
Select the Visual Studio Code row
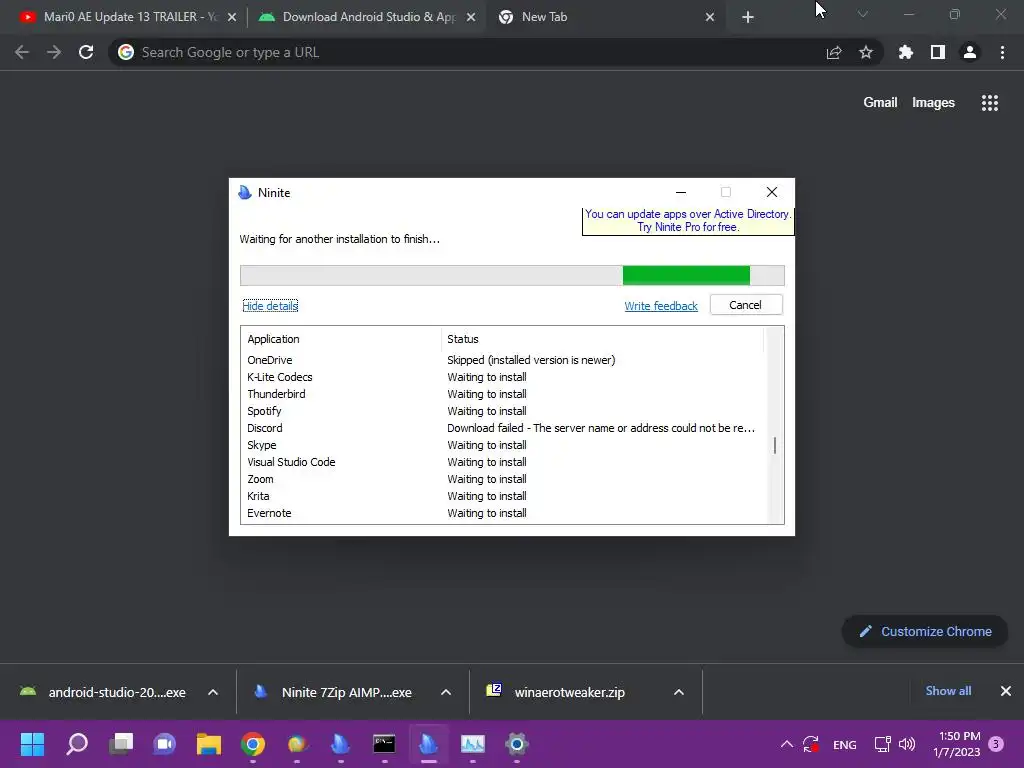(503, 462)
